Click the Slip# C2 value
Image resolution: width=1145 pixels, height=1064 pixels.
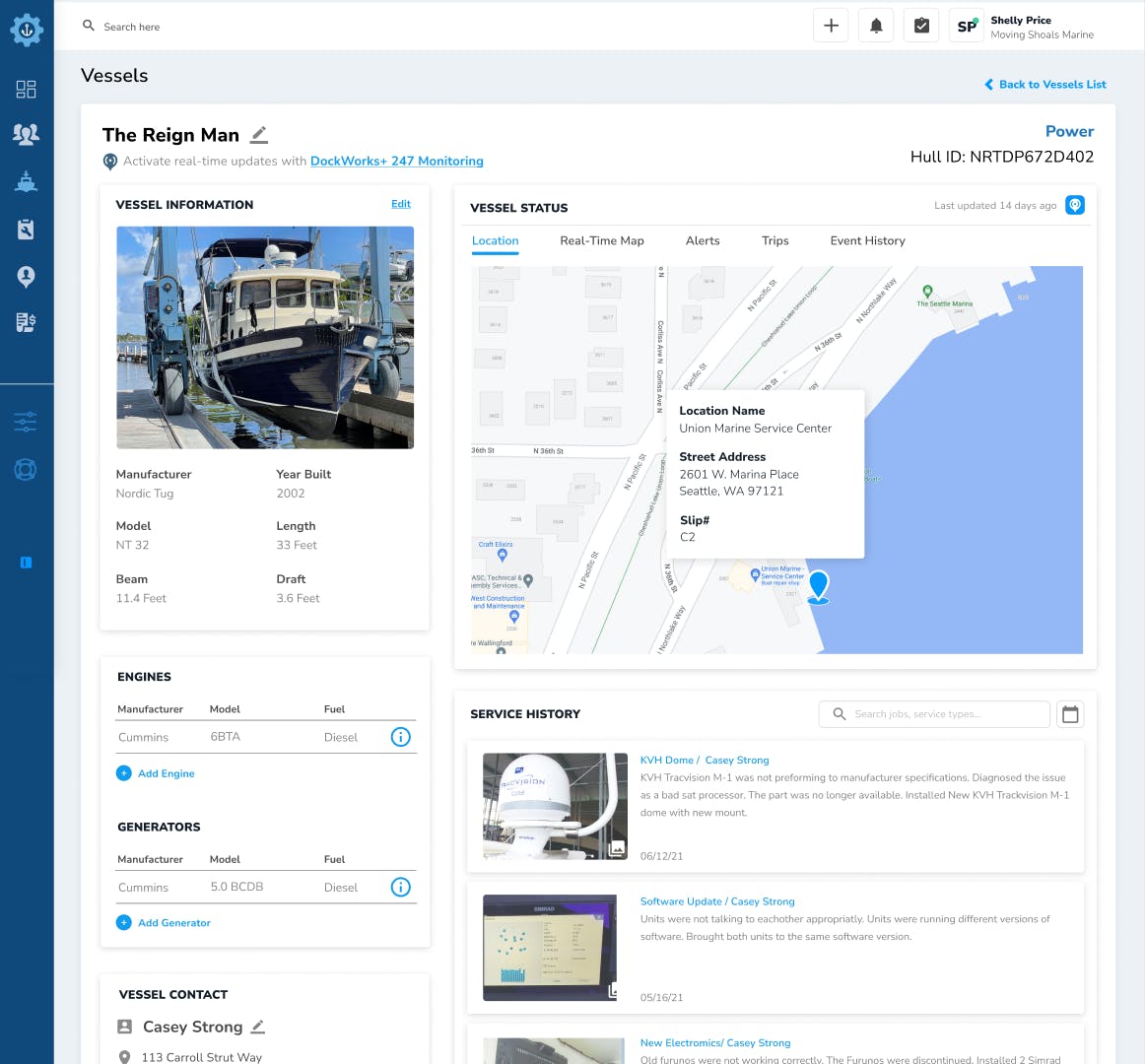click(x=687, y=538)
